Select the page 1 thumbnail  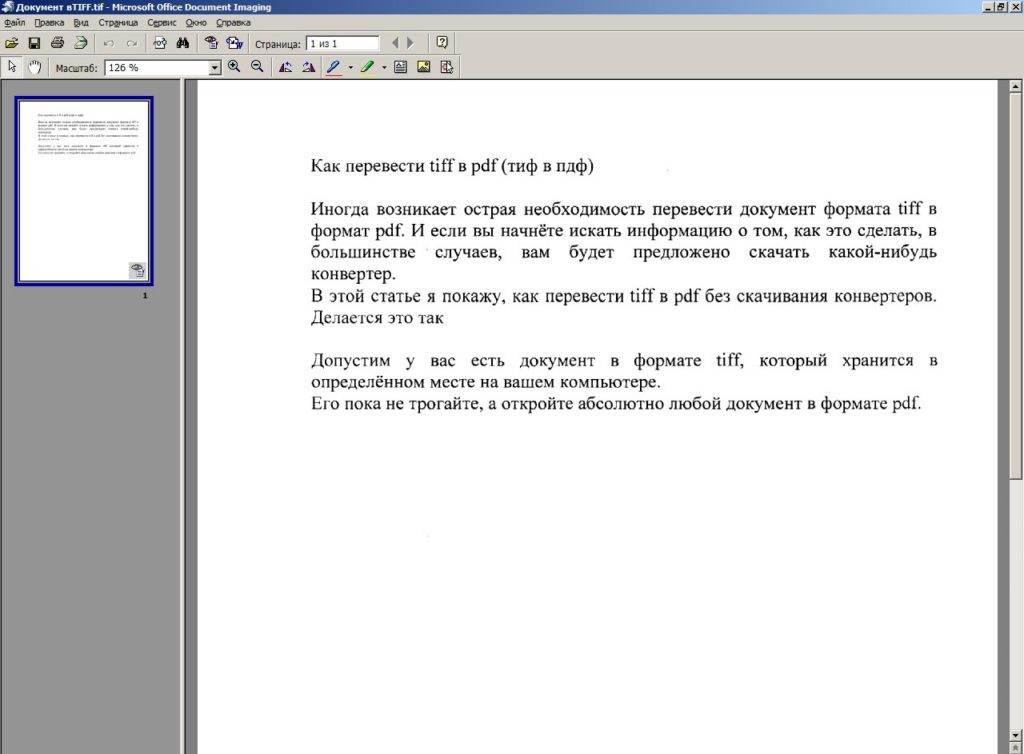point(83,191)
